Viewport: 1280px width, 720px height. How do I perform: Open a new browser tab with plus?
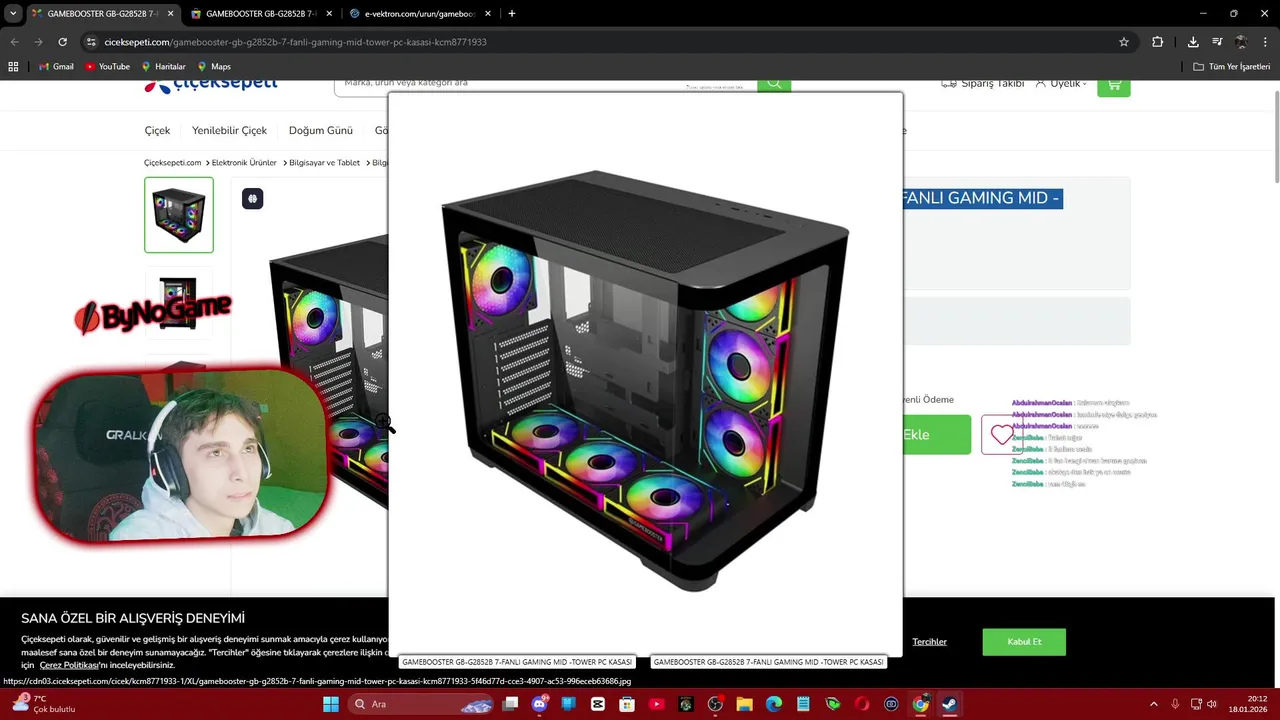(x=512, y=14)
